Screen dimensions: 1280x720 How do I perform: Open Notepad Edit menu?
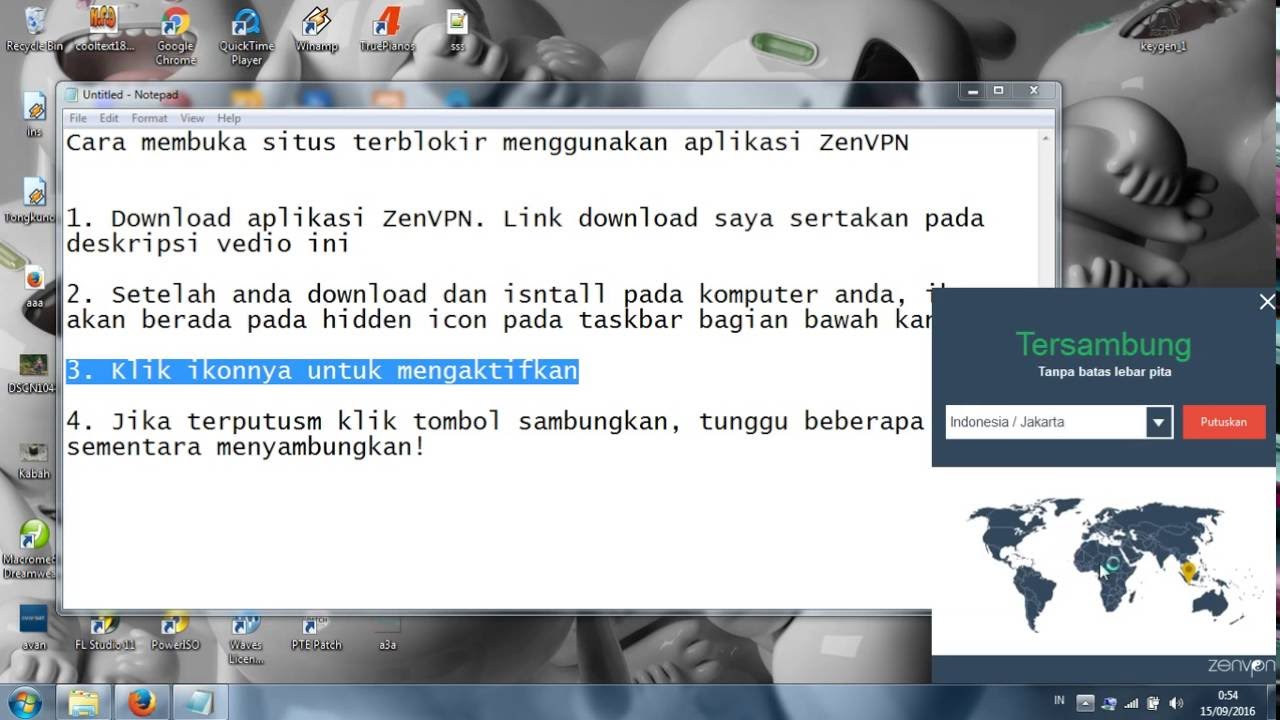109,118
